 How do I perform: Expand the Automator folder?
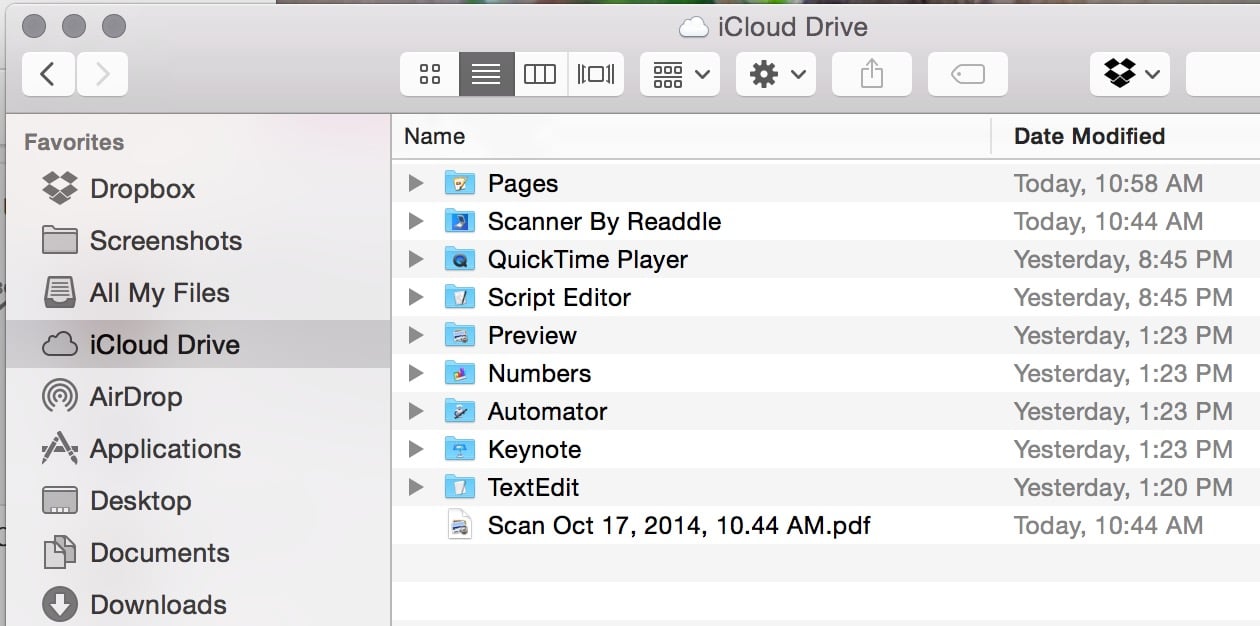416,412
